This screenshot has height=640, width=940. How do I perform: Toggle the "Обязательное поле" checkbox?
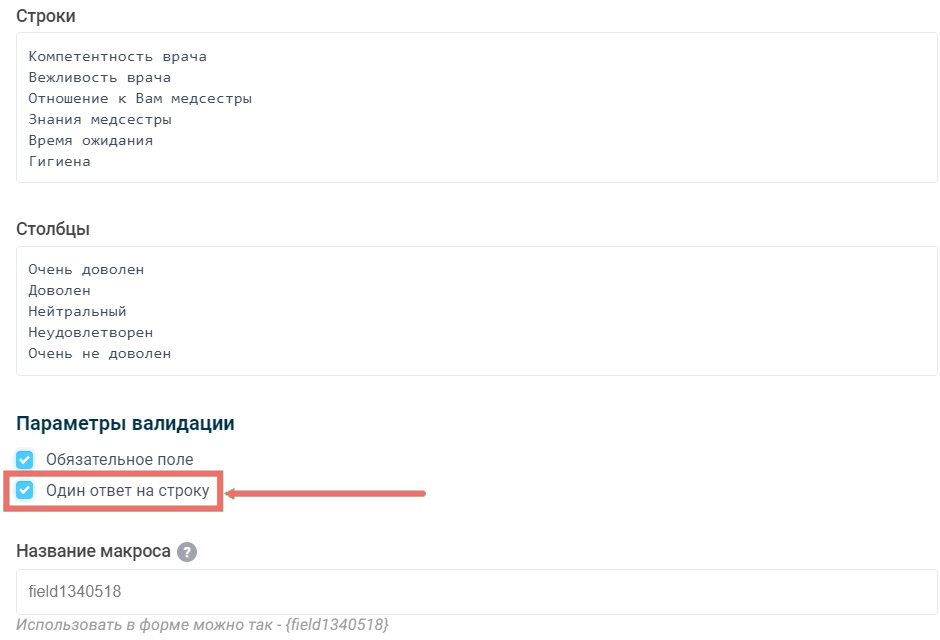pyautogui.click(x=25, y=460)
